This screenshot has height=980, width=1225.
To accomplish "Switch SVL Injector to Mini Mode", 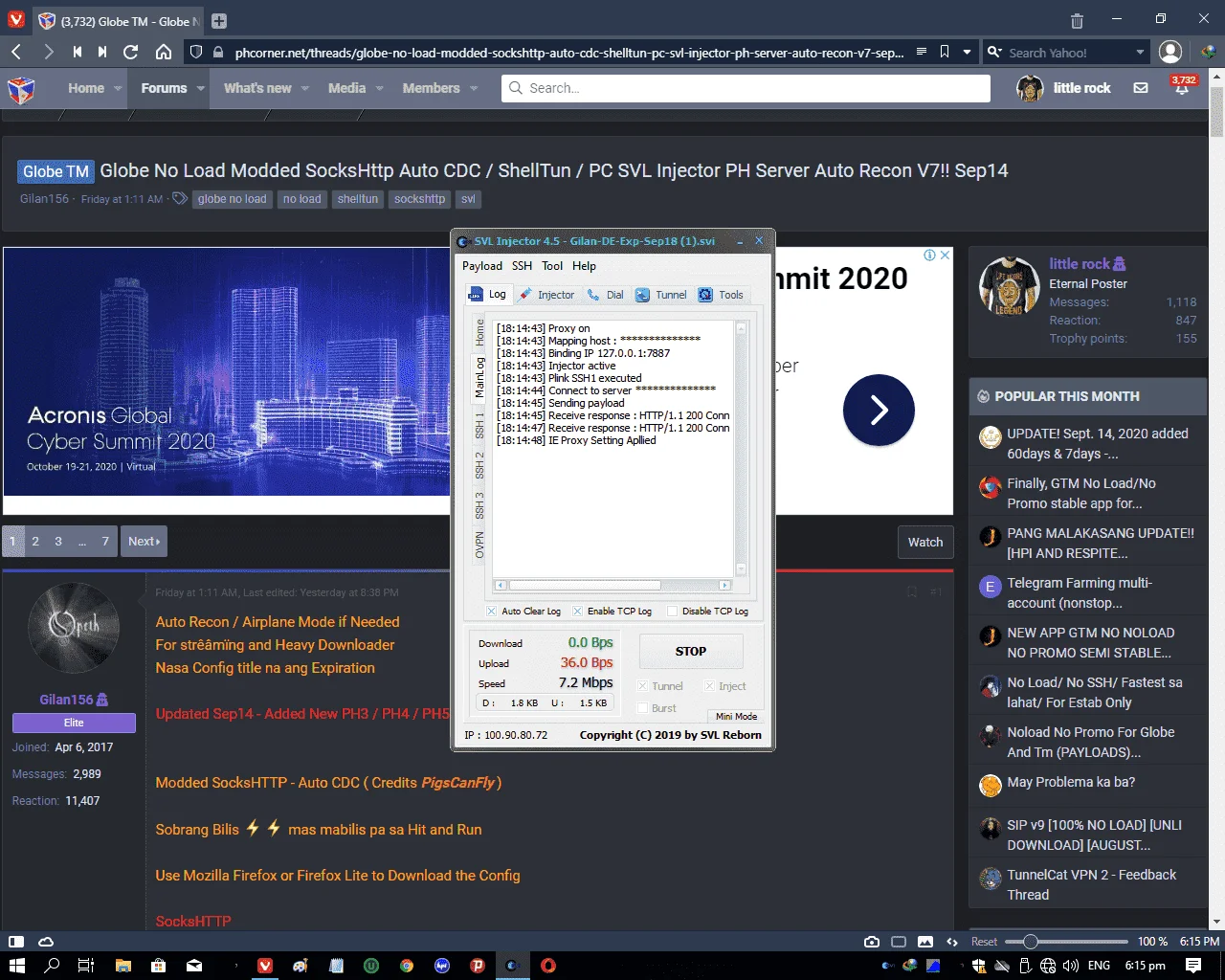I will click(736, 716).
